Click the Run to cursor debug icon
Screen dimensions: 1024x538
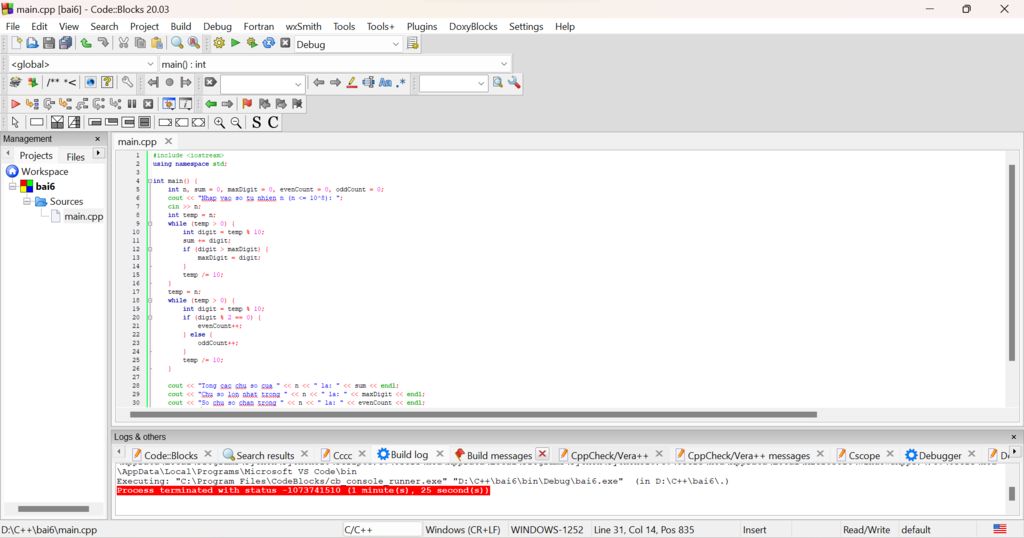[32, 104]
